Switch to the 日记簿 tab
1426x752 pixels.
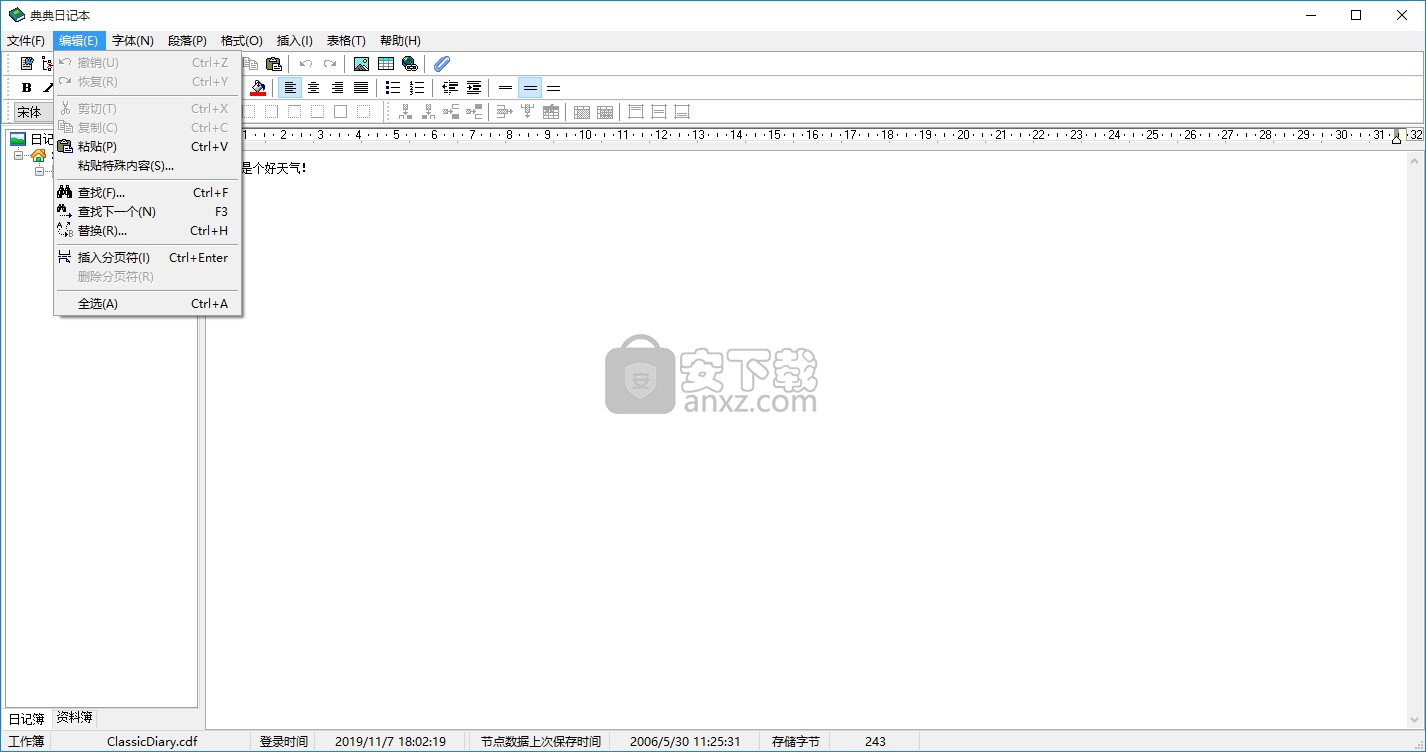click(x=27, y=719)
